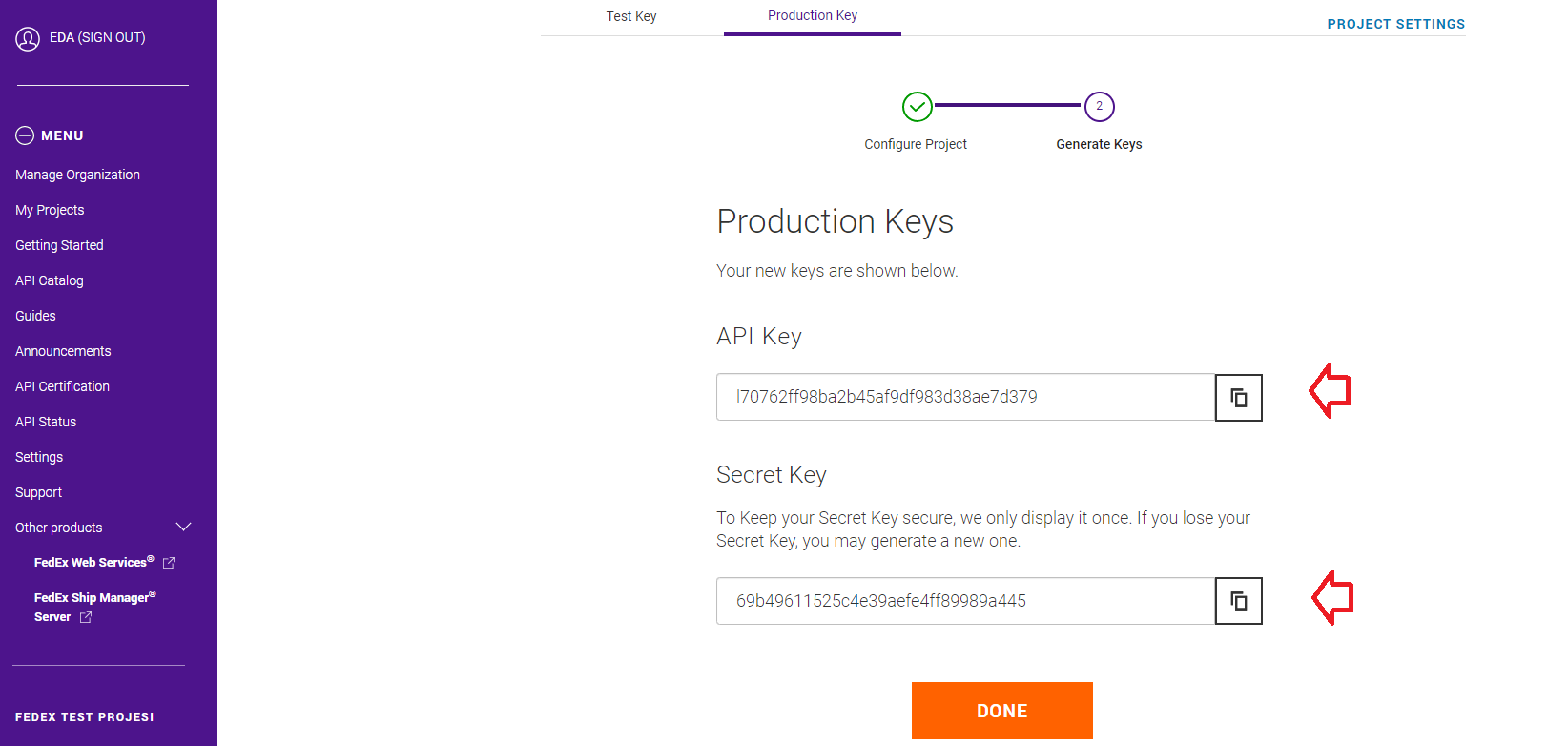The width and height of the screenshot is (1568, 746).
Task: Sign out of the EDA account
Action: (97, 37)
